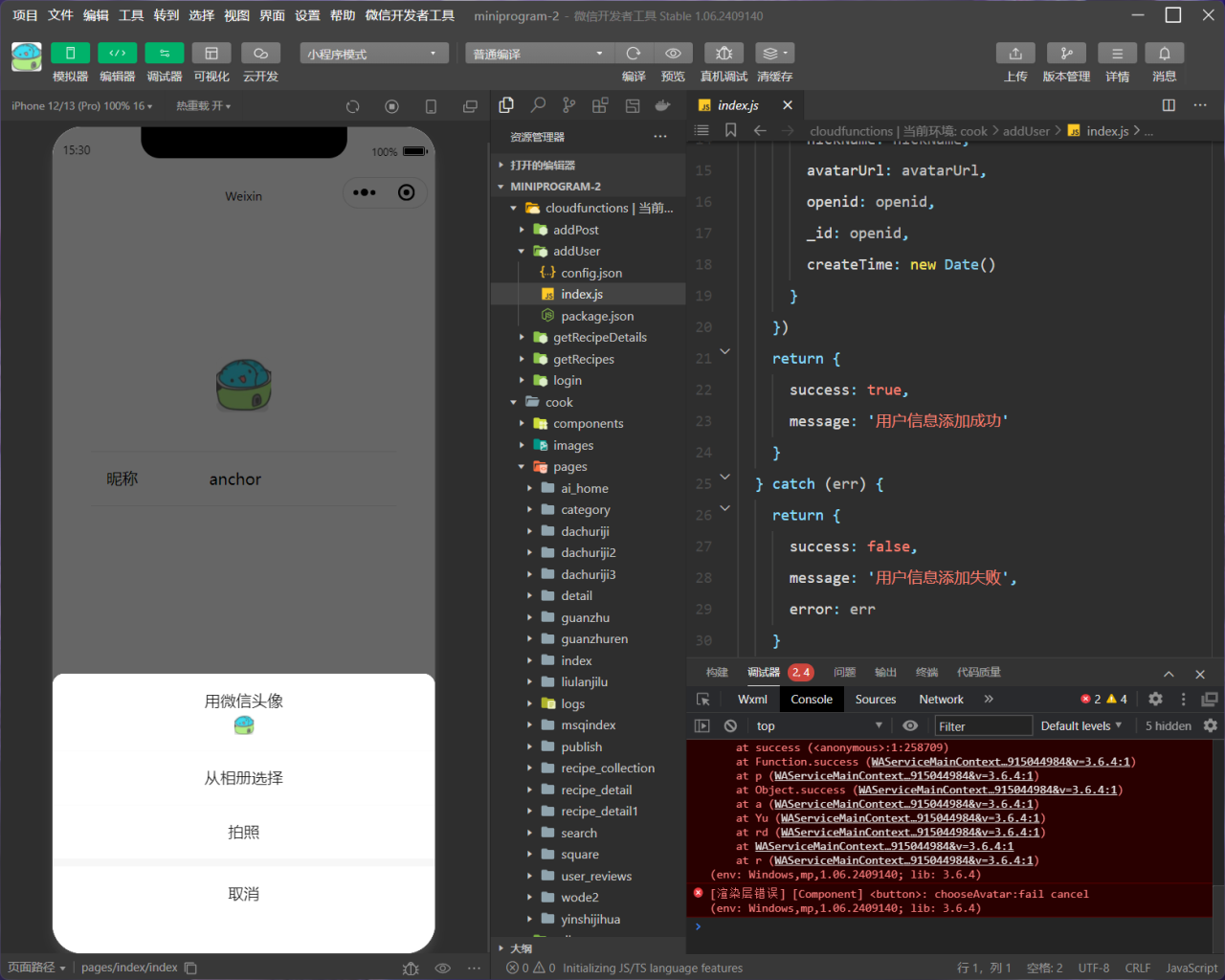Open the extensions grid icon in sidebar
Screen dimensions: 1225x980
pyautogui.click(x=600, y=105)
